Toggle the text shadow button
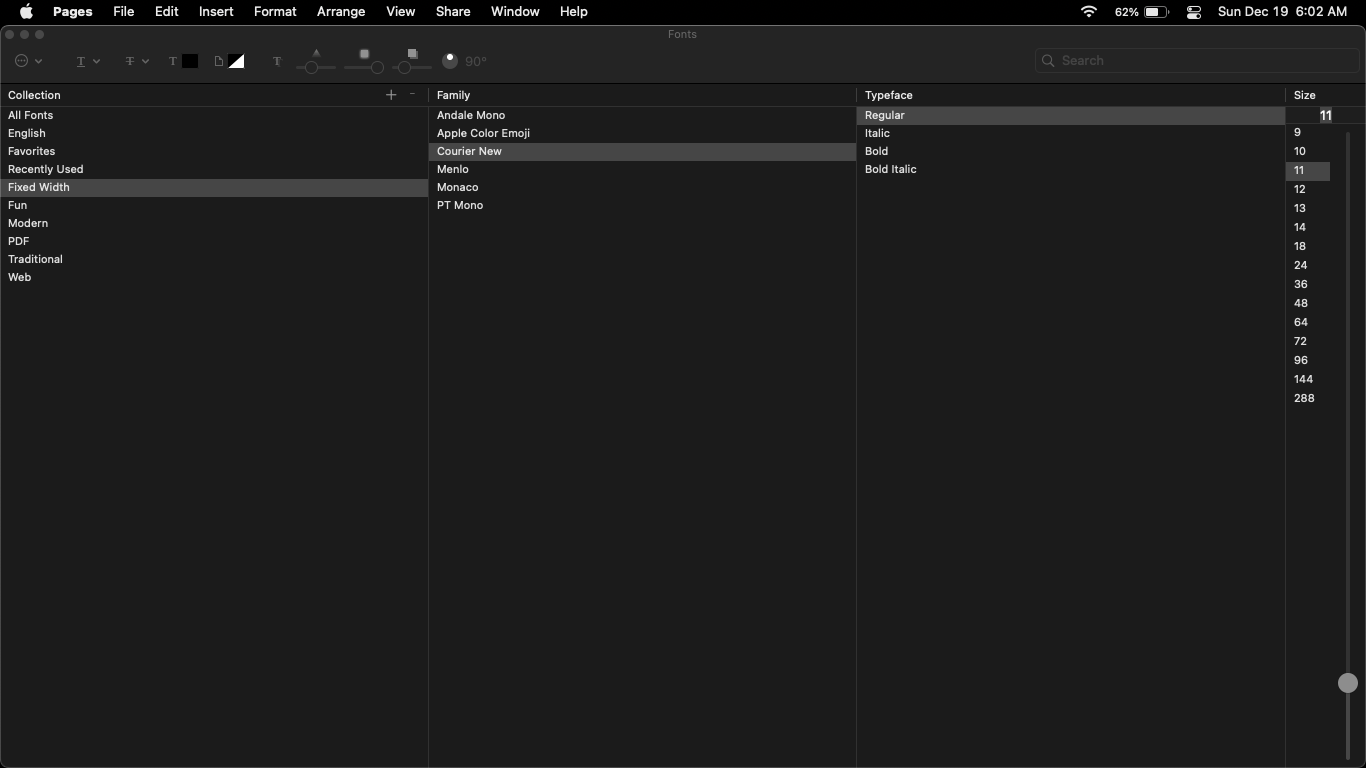 pos(277,61)
